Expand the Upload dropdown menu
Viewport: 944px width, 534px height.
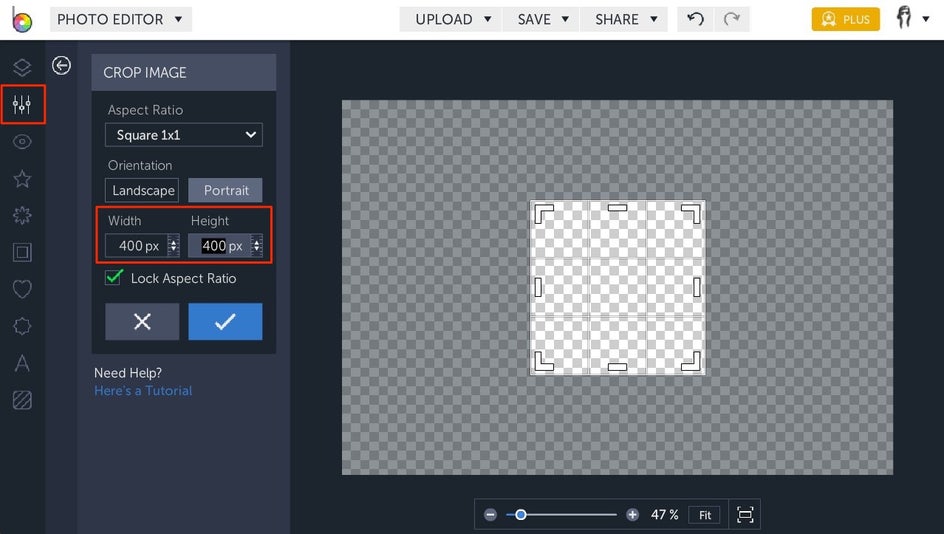(x=451, y=19)
